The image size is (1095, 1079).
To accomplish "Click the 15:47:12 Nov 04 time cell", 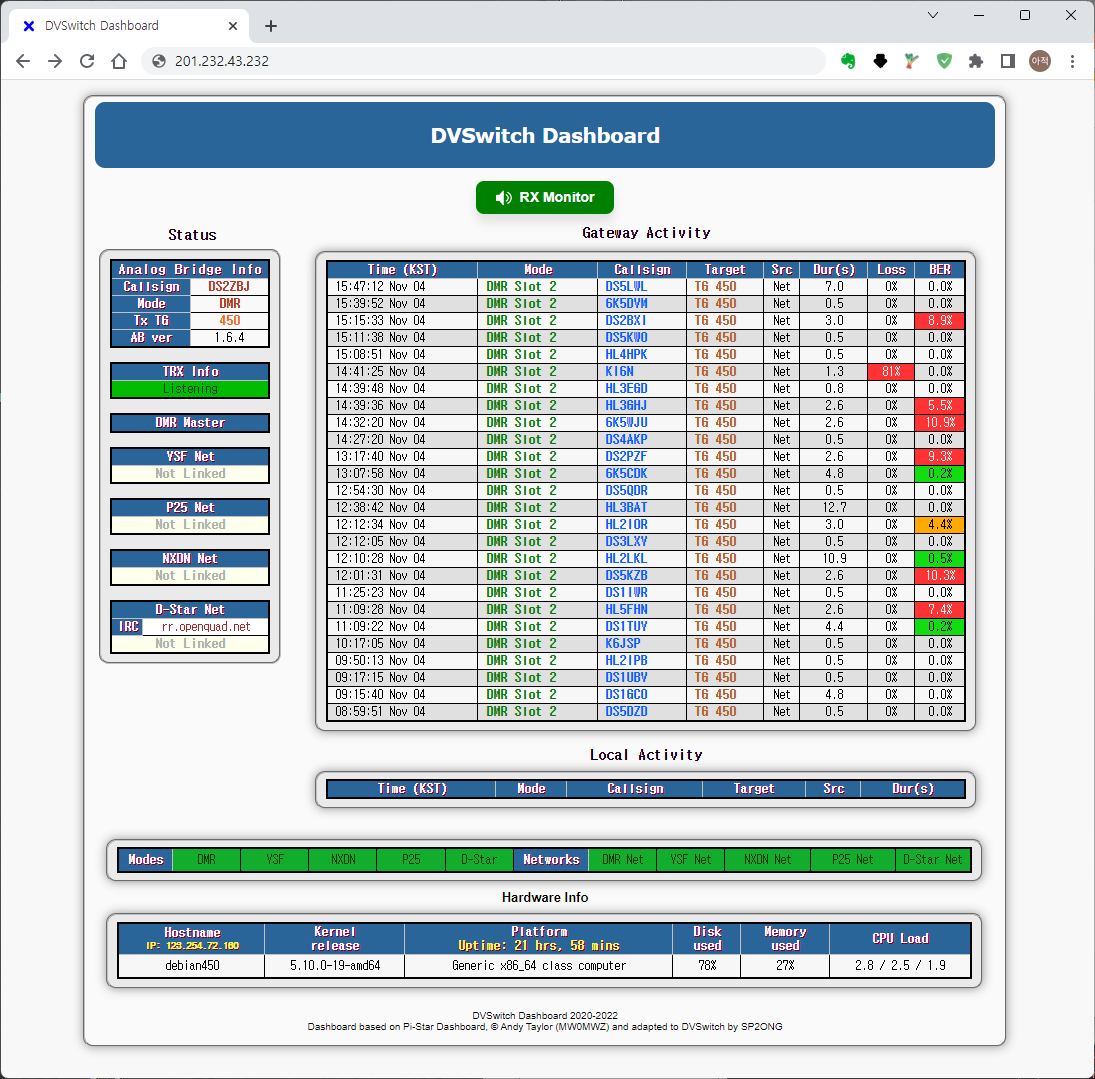I will [x=402, y=286].
